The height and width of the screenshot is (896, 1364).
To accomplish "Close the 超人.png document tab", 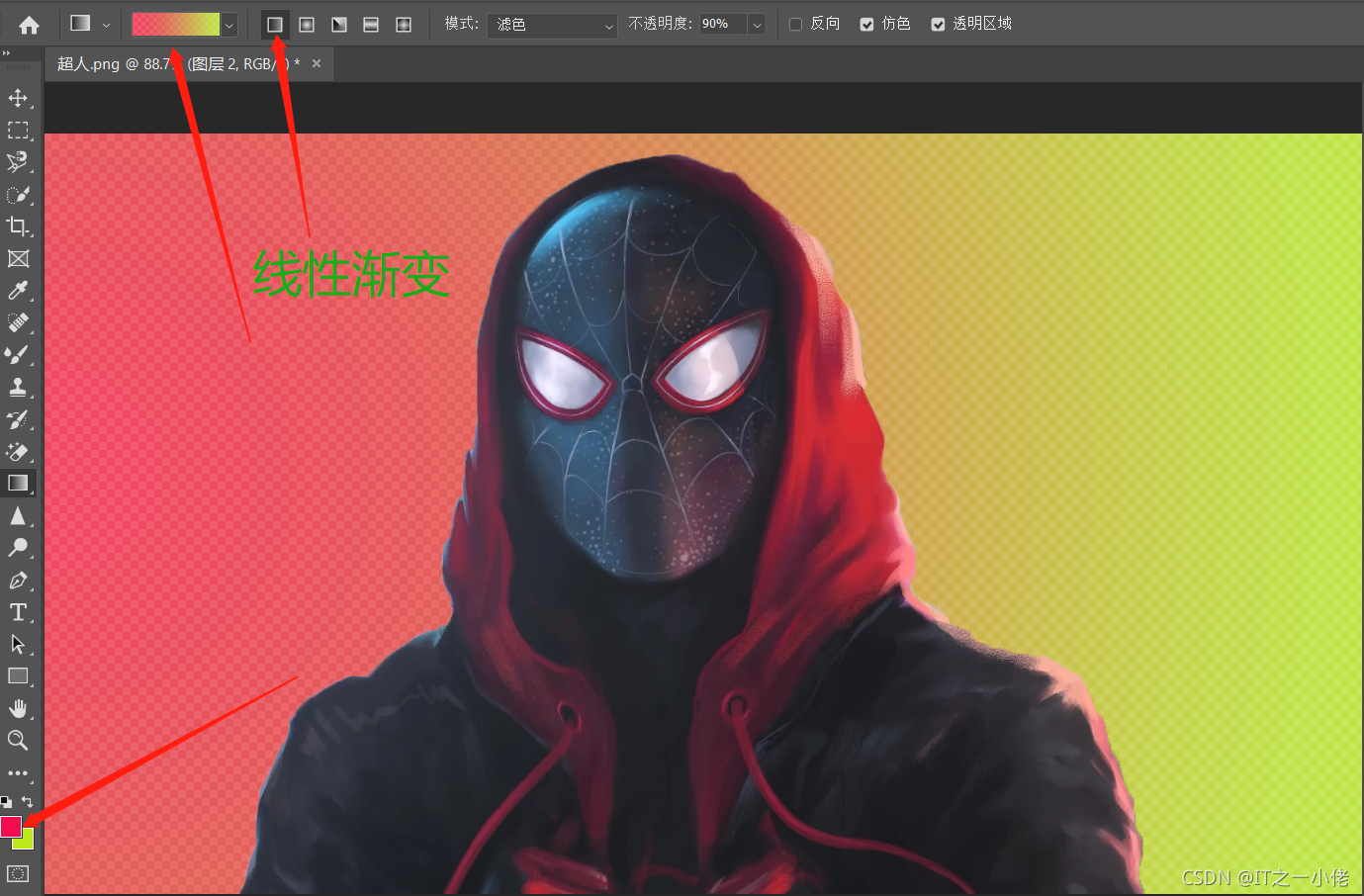I will click(x=317, y=63).
